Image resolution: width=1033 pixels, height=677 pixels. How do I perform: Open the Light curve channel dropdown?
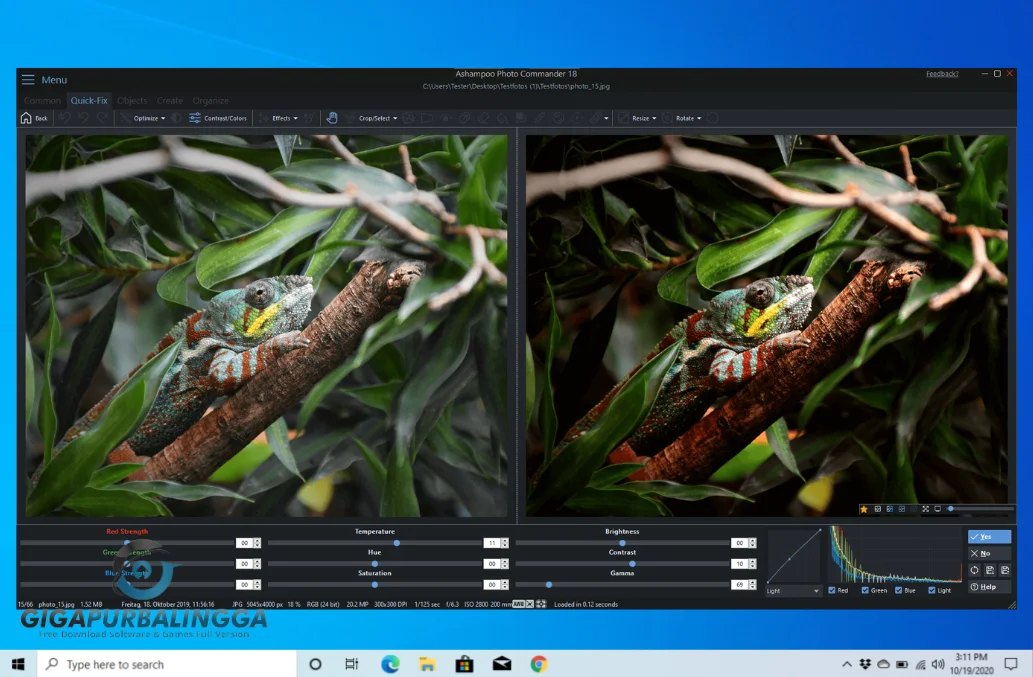click(x=794, y=591)
